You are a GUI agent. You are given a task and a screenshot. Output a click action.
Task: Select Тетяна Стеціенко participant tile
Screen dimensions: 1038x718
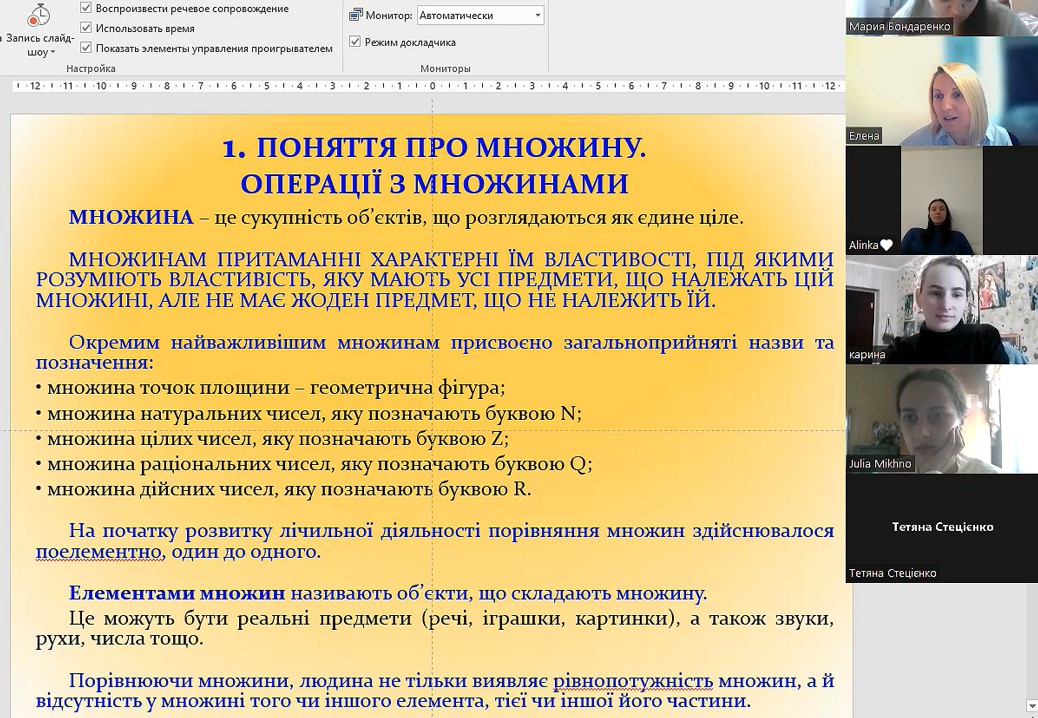pyautogui.click(x=941, y=528)
